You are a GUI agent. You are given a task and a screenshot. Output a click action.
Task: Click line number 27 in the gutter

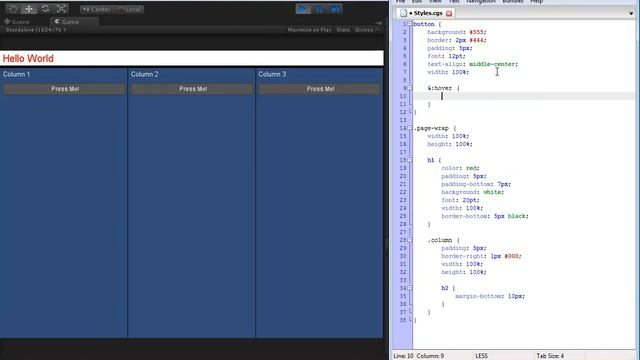click(403, 232)
